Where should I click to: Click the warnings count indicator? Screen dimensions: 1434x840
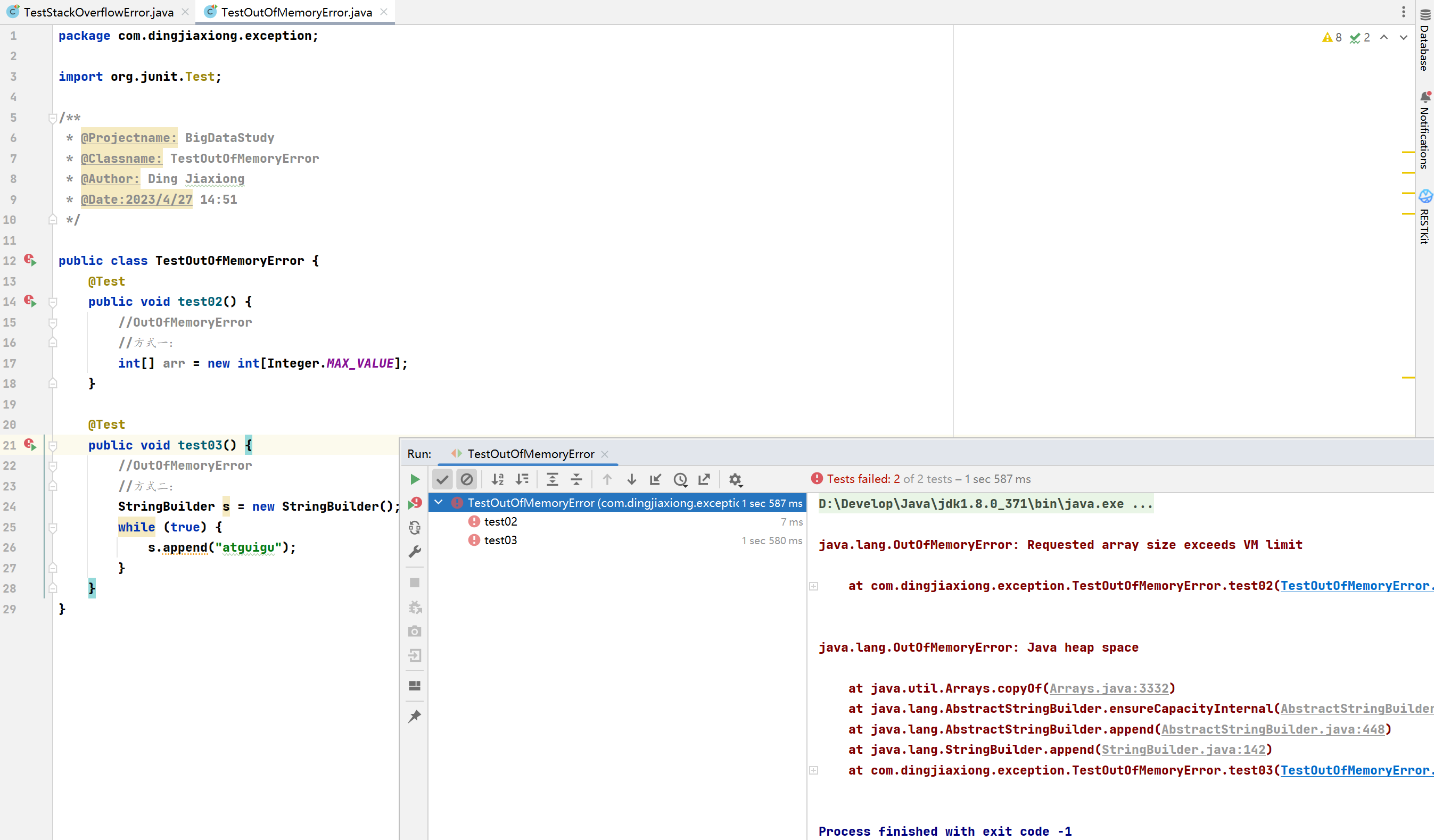(x=1332, y=38)
